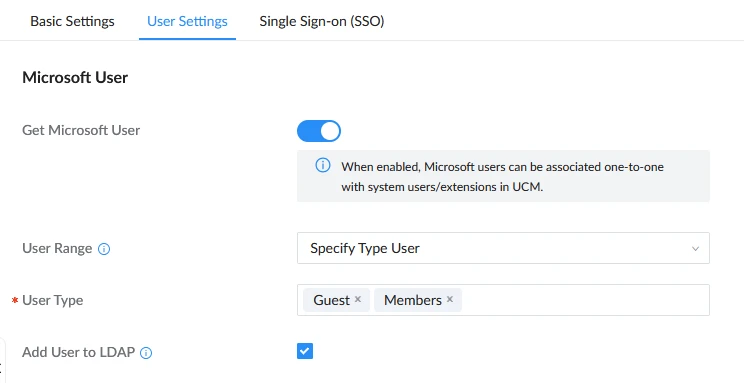Click the Get Microsoft User label
Viewport: 744px width, 383px height.
tap(81, 130)
